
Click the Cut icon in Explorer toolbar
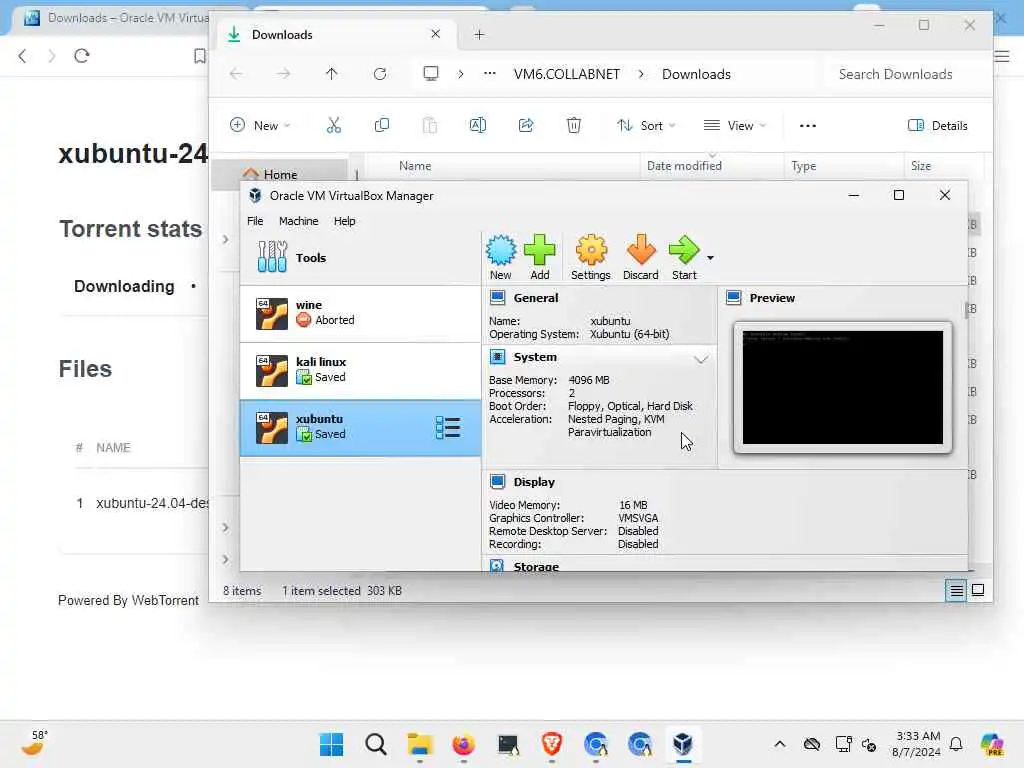coord(334,125)
